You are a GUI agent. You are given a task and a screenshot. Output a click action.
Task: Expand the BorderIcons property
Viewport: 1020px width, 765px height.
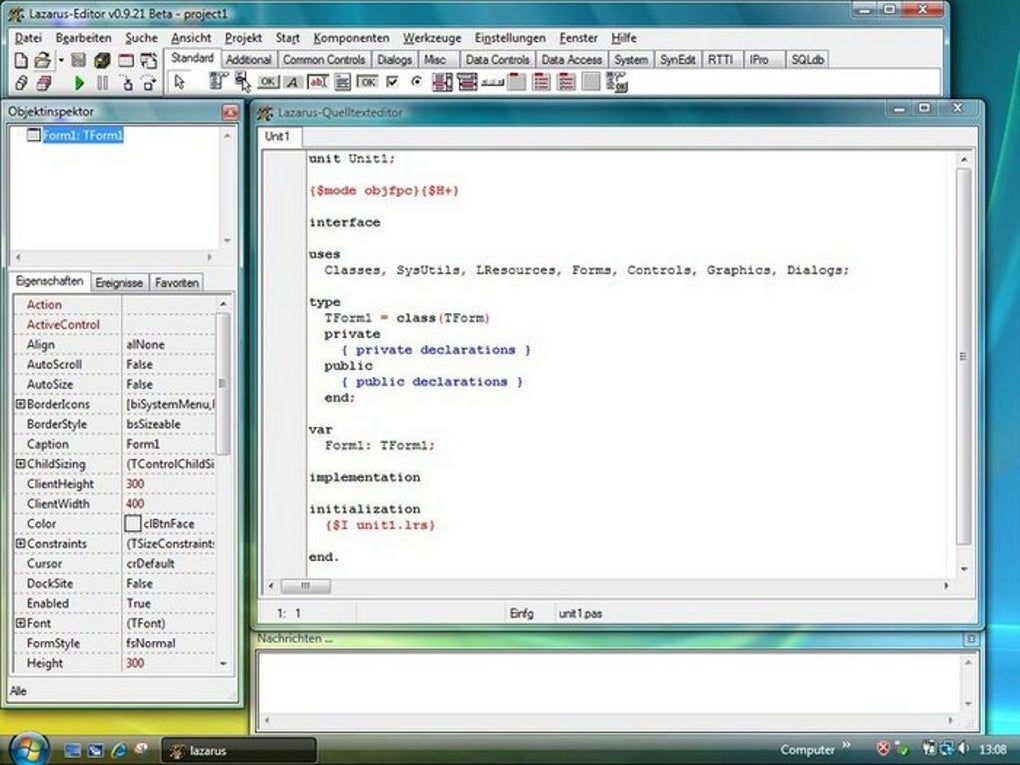20,405
